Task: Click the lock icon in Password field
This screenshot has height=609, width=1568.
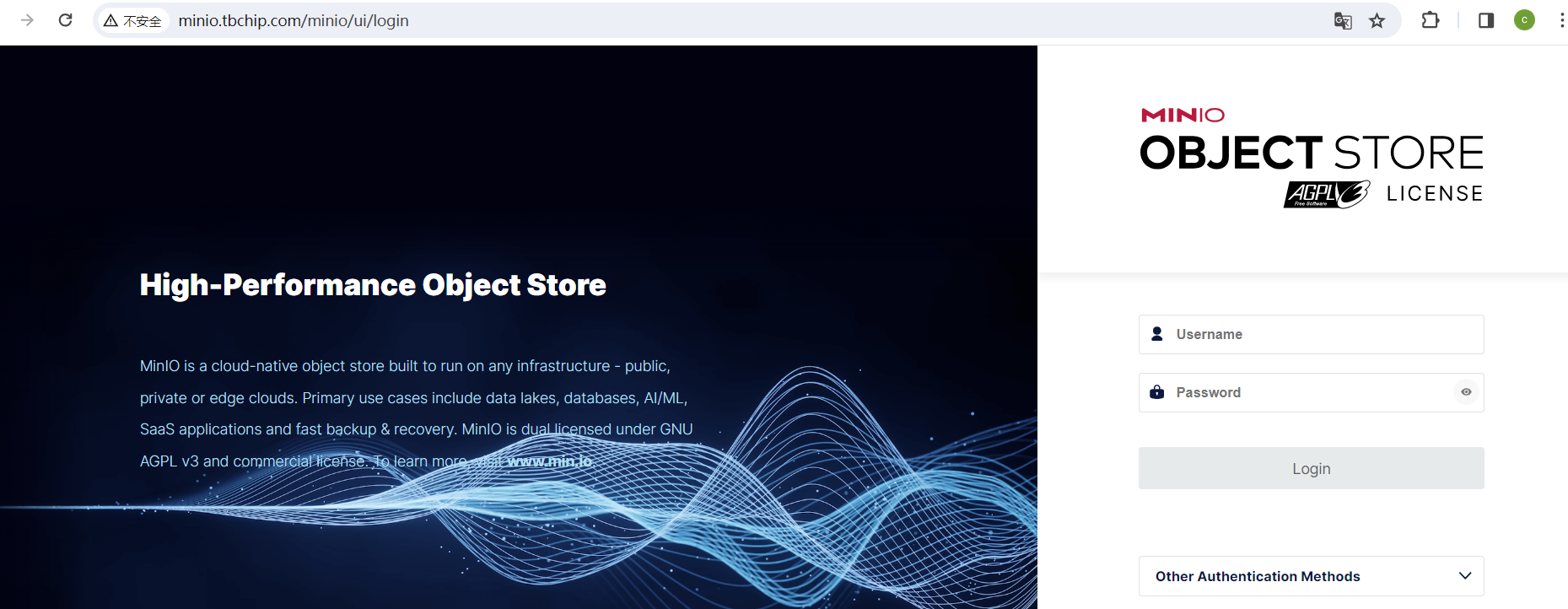Action: (x=1157, y=392)
